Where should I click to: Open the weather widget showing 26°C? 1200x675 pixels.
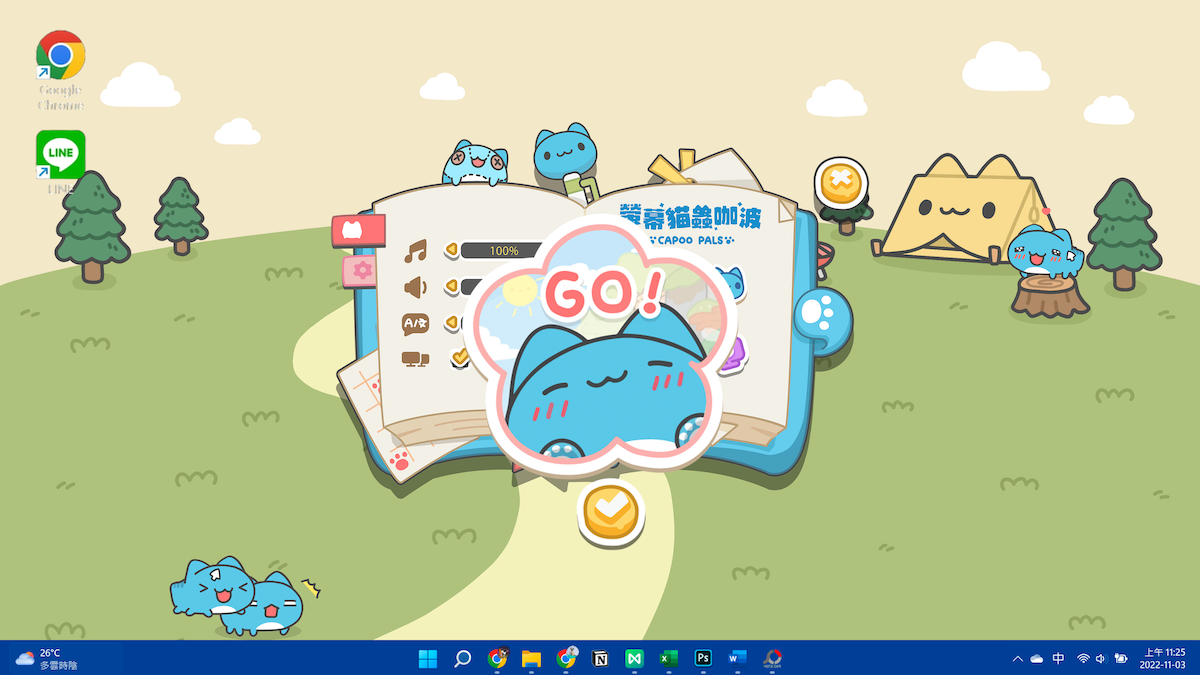tap(47, 658)
